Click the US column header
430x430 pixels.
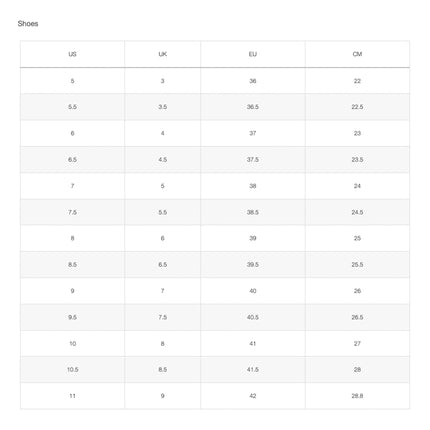pos(72,54)
